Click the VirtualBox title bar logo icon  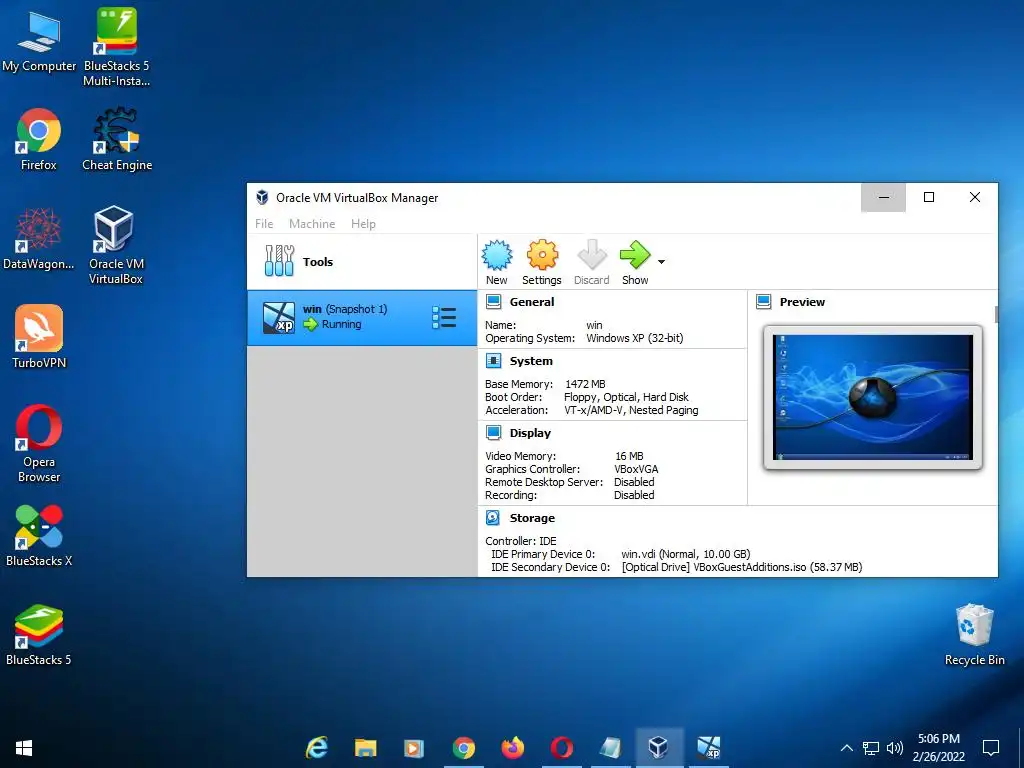click(263, 197)
